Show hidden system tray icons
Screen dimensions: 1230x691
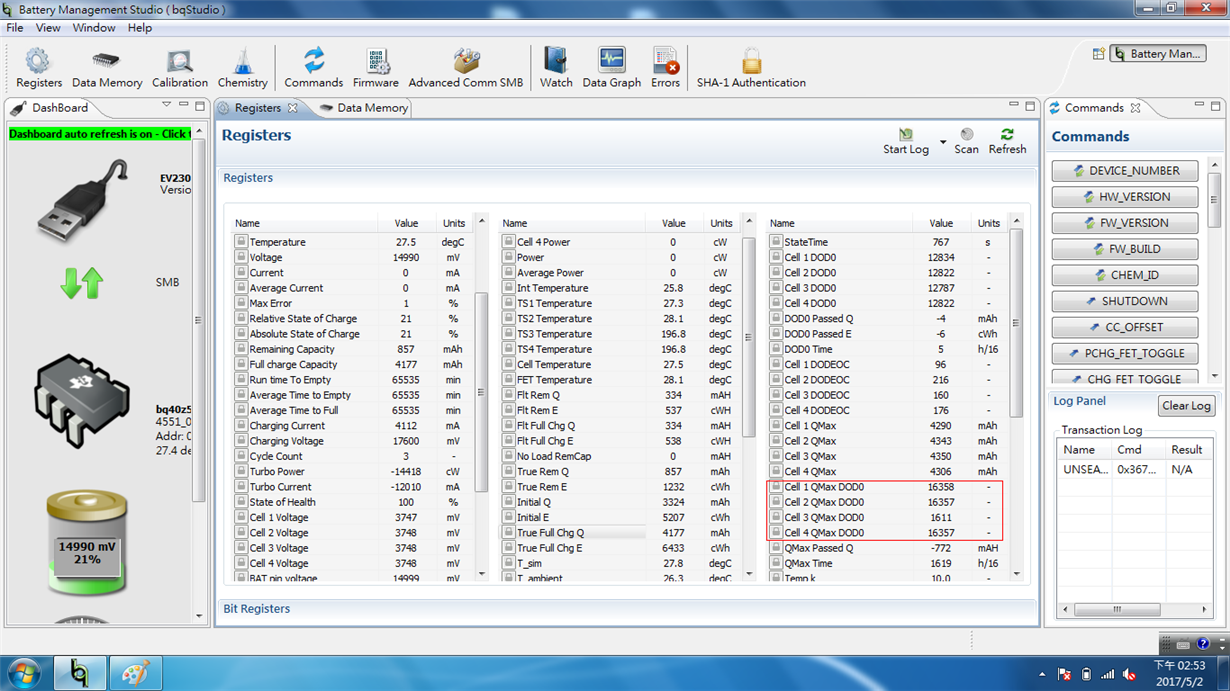(1042, 675)
